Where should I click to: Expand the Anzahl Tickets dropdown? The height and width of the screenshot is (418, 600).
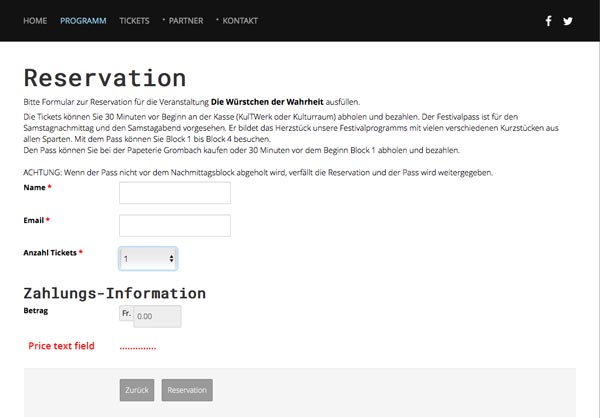[148, 259]
